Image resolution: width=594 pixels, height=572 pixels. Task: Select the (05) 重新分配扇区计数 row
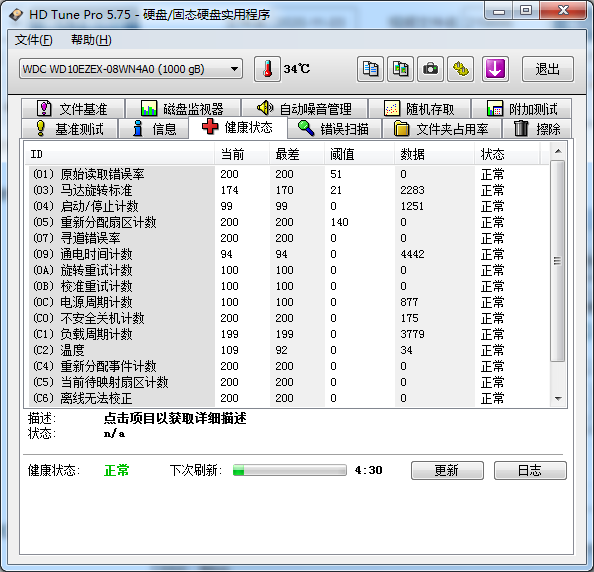tap(287, 222)
